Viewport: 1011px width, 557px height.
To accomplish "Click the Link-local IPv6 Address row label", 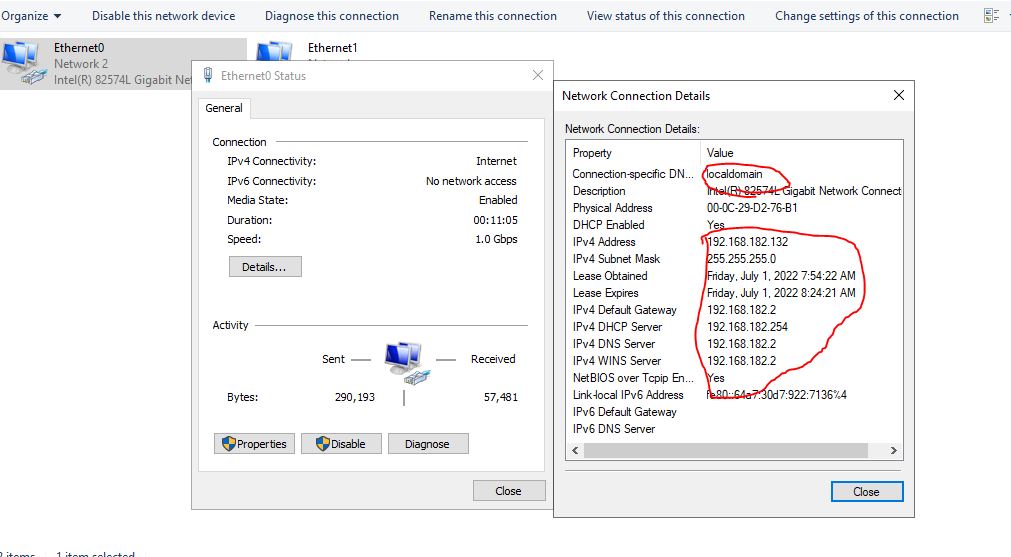I will click(628, 395).
